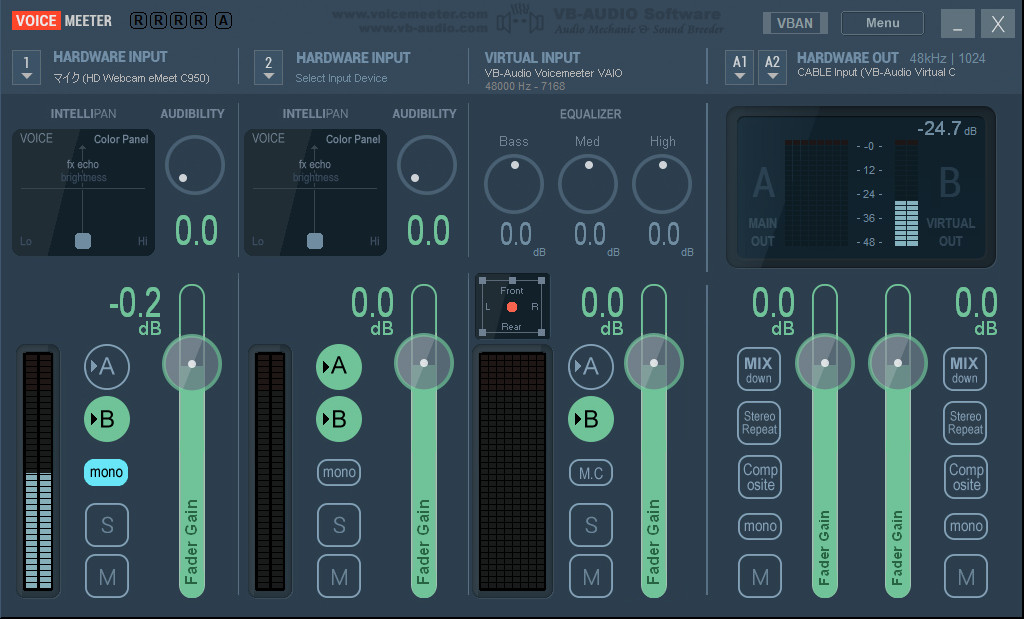The height and width of the screenshot is (619, 1024).
Task: Toggle bus A routing on Virtual Input
Action: point(590,366)
